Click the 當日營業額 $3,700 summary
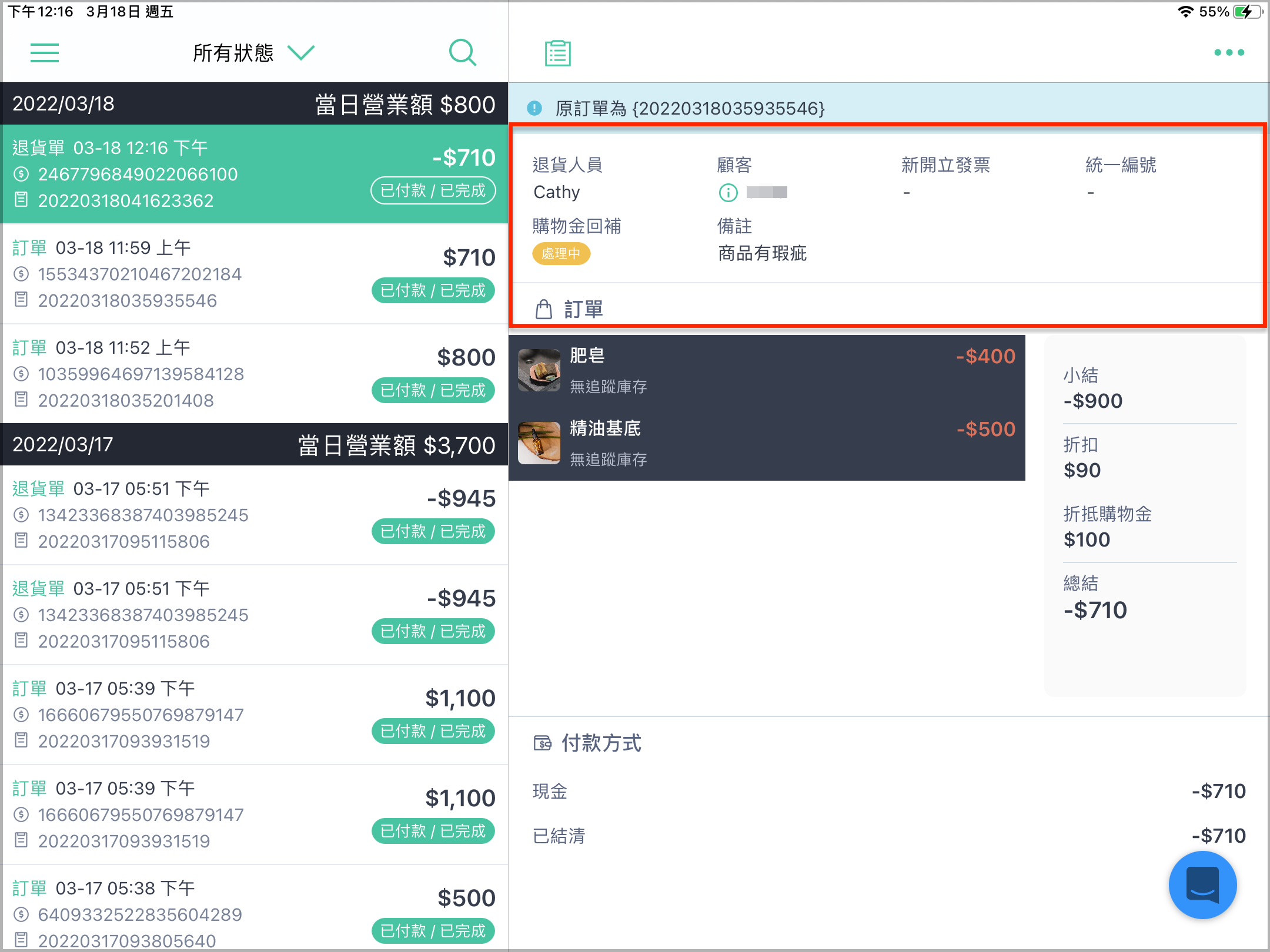1270x952 pixels. pos(396,445)
